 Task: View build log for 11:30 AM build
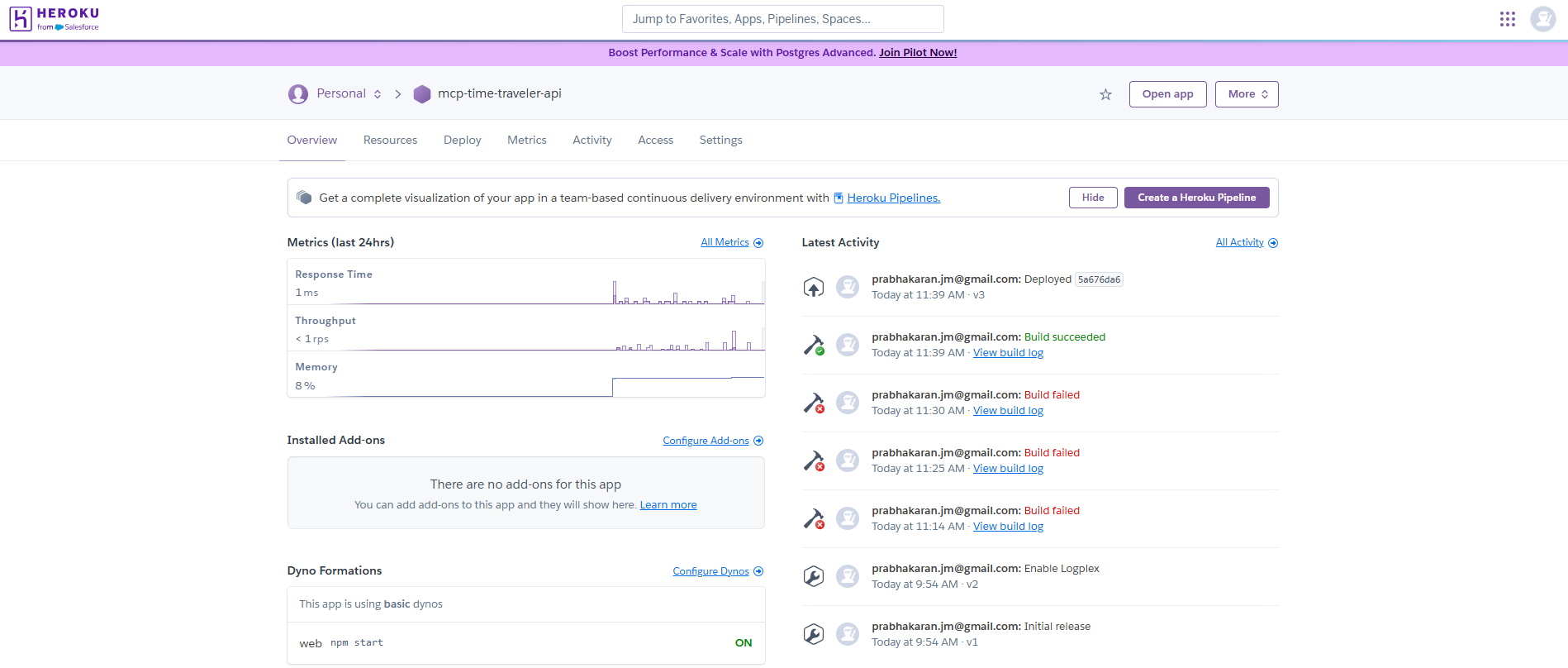coord(1008,411)
